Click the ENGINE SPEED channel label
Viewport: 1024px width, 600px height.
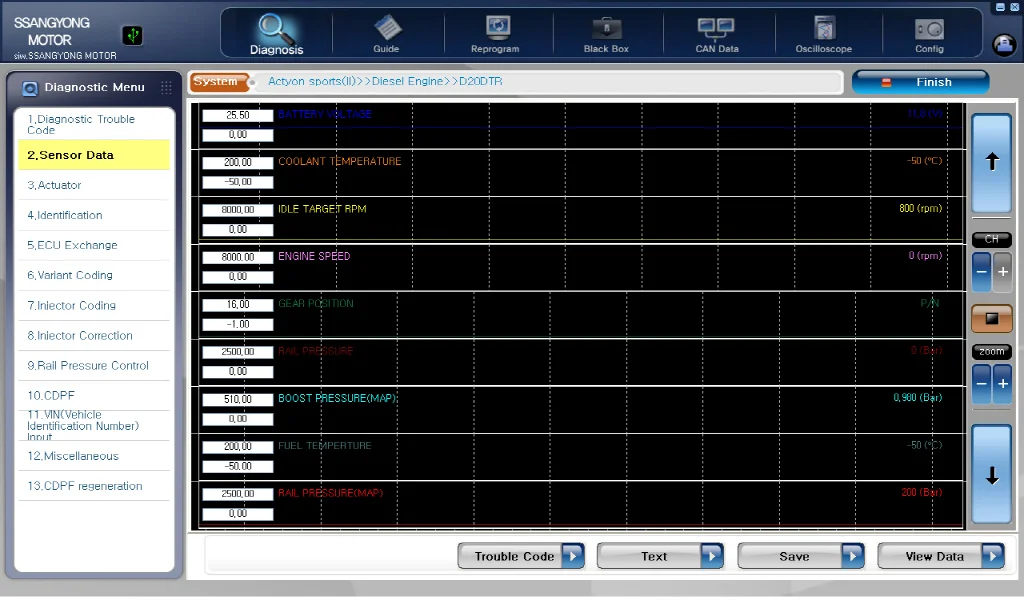pos(314,256)
